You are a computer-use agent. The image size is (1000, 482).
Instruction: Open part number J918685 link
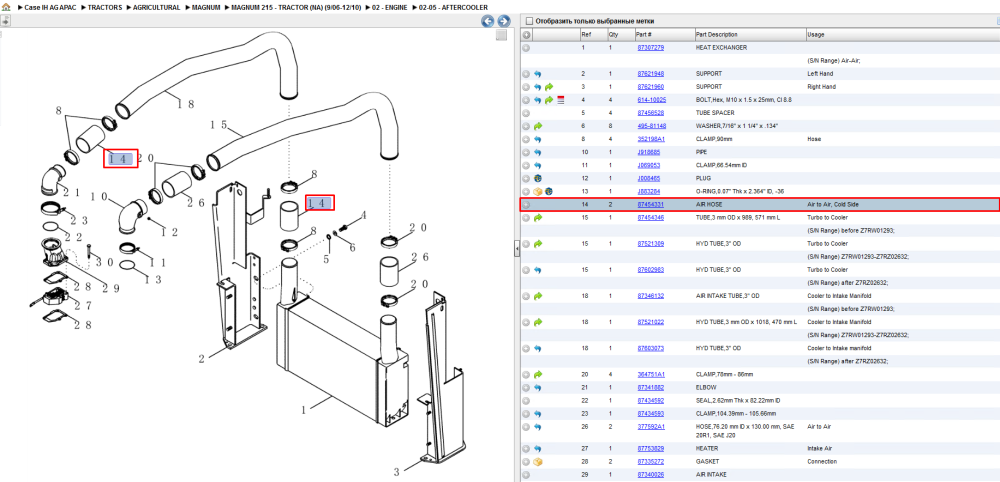[x=648, y=152]
